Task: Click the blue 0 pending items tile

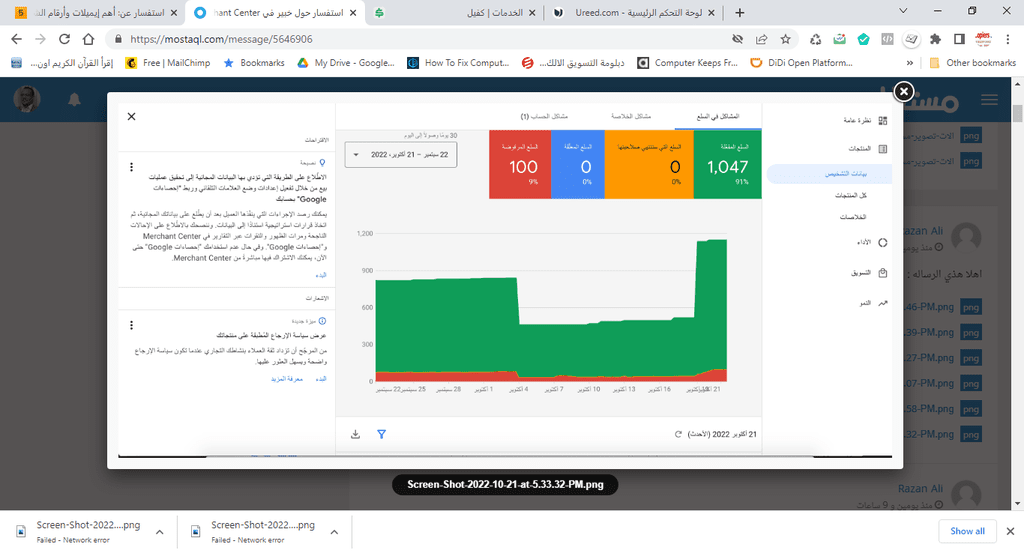Action: (578, 165)
